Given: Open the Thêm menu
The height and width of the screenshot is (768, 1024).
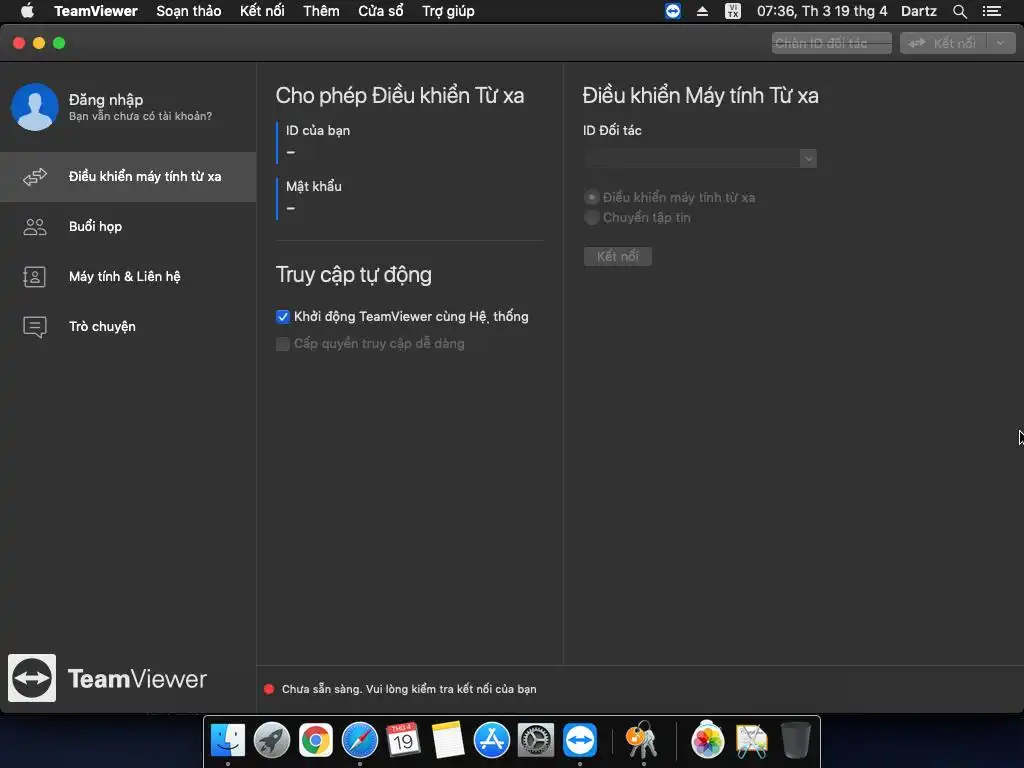Looking at the screenshot, I should (x=321, y=11).
